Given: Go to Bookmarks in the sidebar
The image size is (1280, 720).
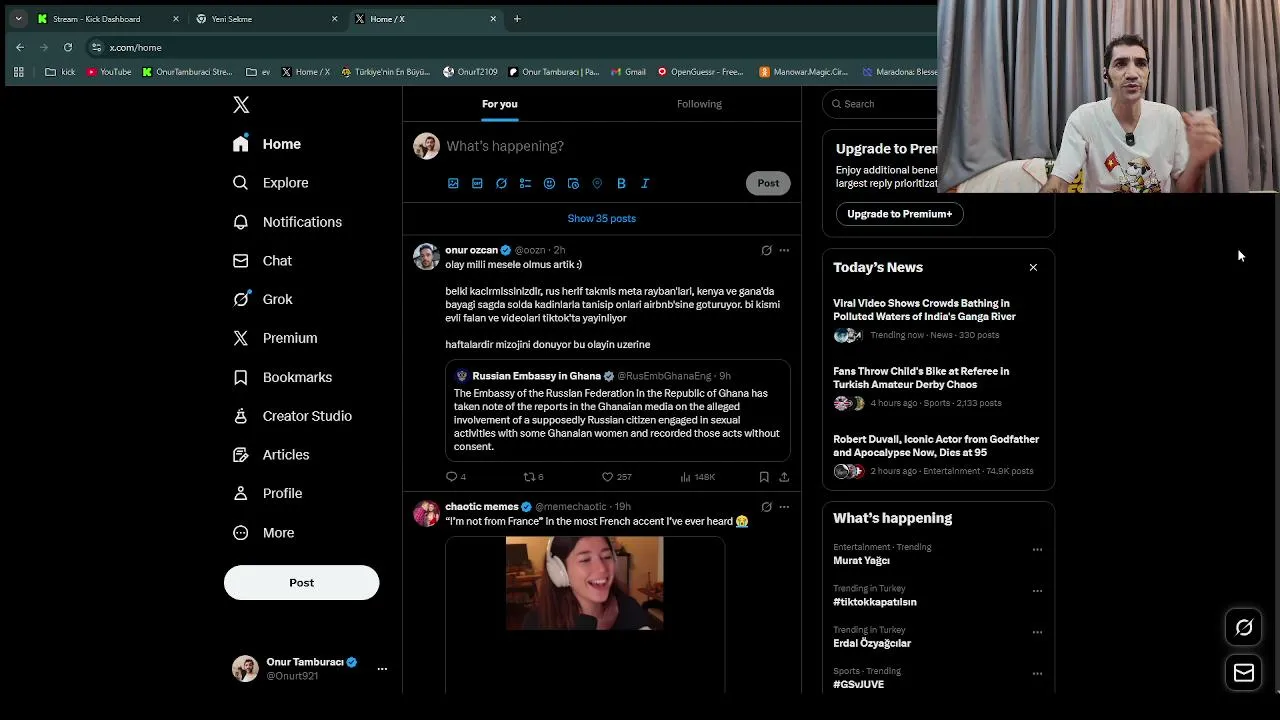Looking at the screenshot, I should [x=282, y=377].
